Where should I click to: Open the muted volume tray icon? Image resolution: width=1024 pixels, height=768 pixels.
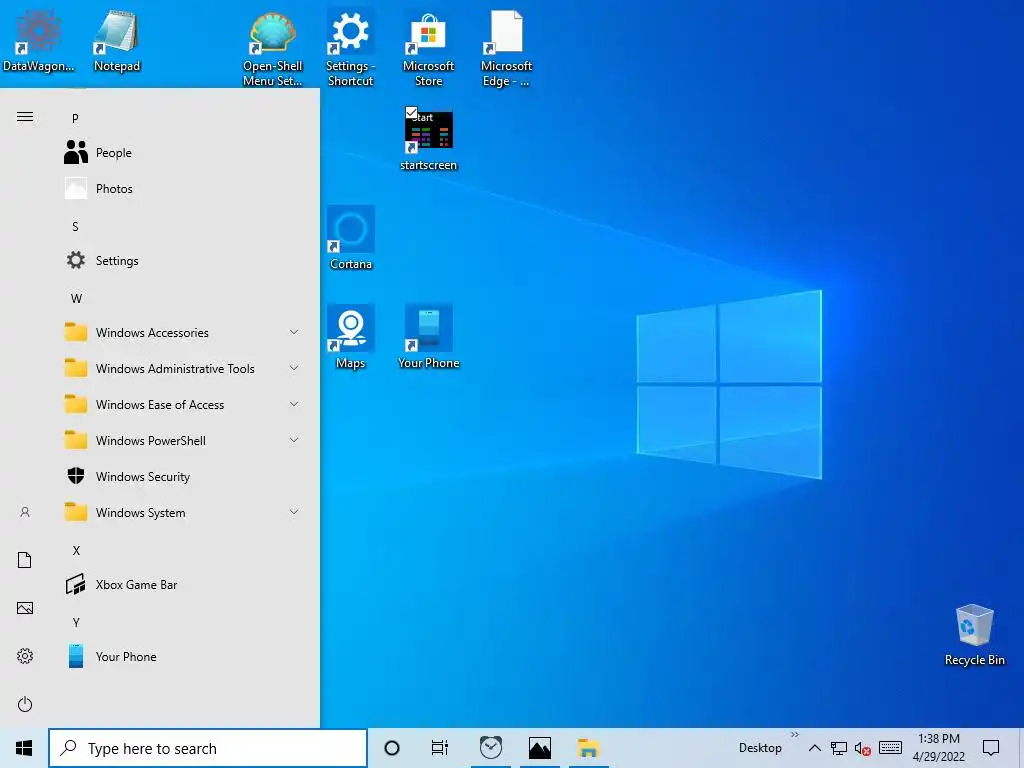point(863,748)
